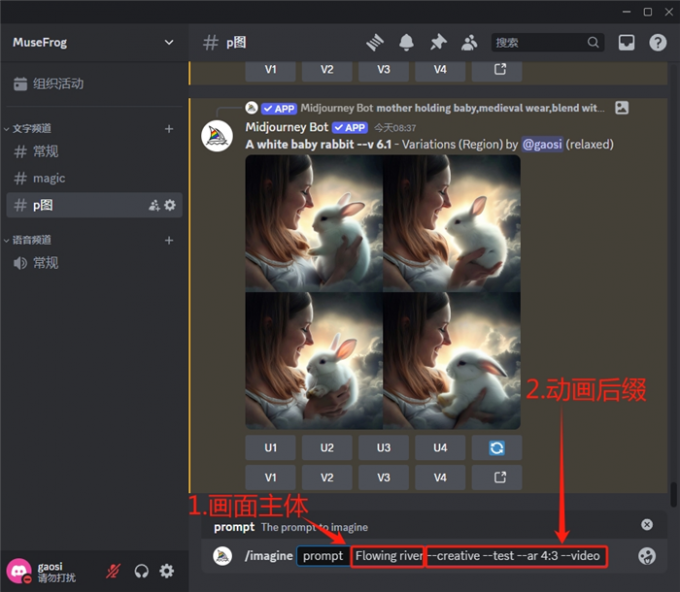
Task: Open the emoji picker icon
Action: [x=647, y=556]
